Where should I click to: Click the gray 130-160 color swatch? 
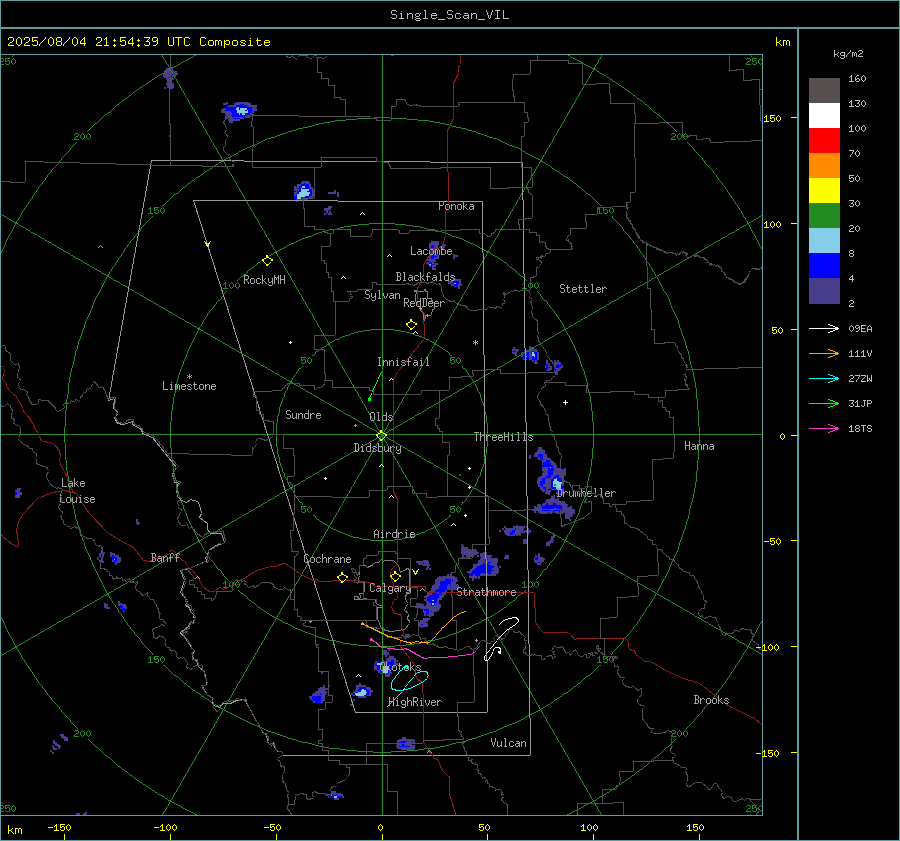(824, 91)
